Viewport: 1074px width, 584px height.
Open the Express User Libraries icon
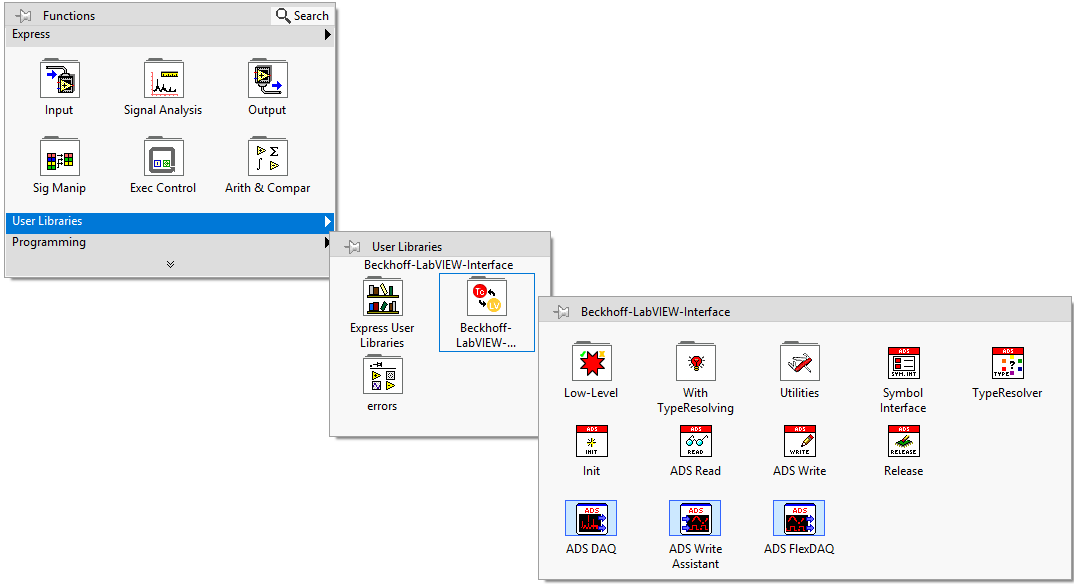click(x=382, y=296)
